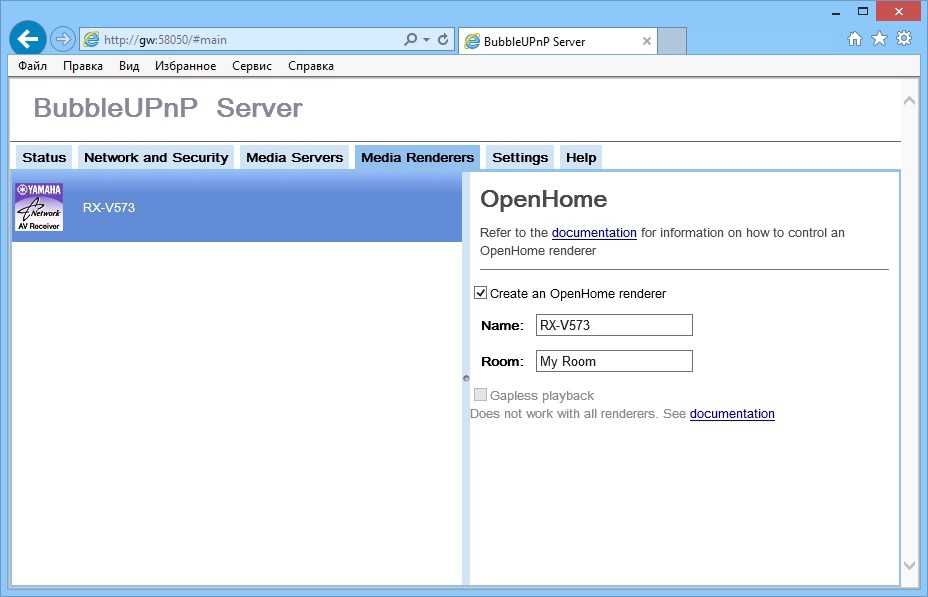Open the Help tab

(x=581, y=157)
